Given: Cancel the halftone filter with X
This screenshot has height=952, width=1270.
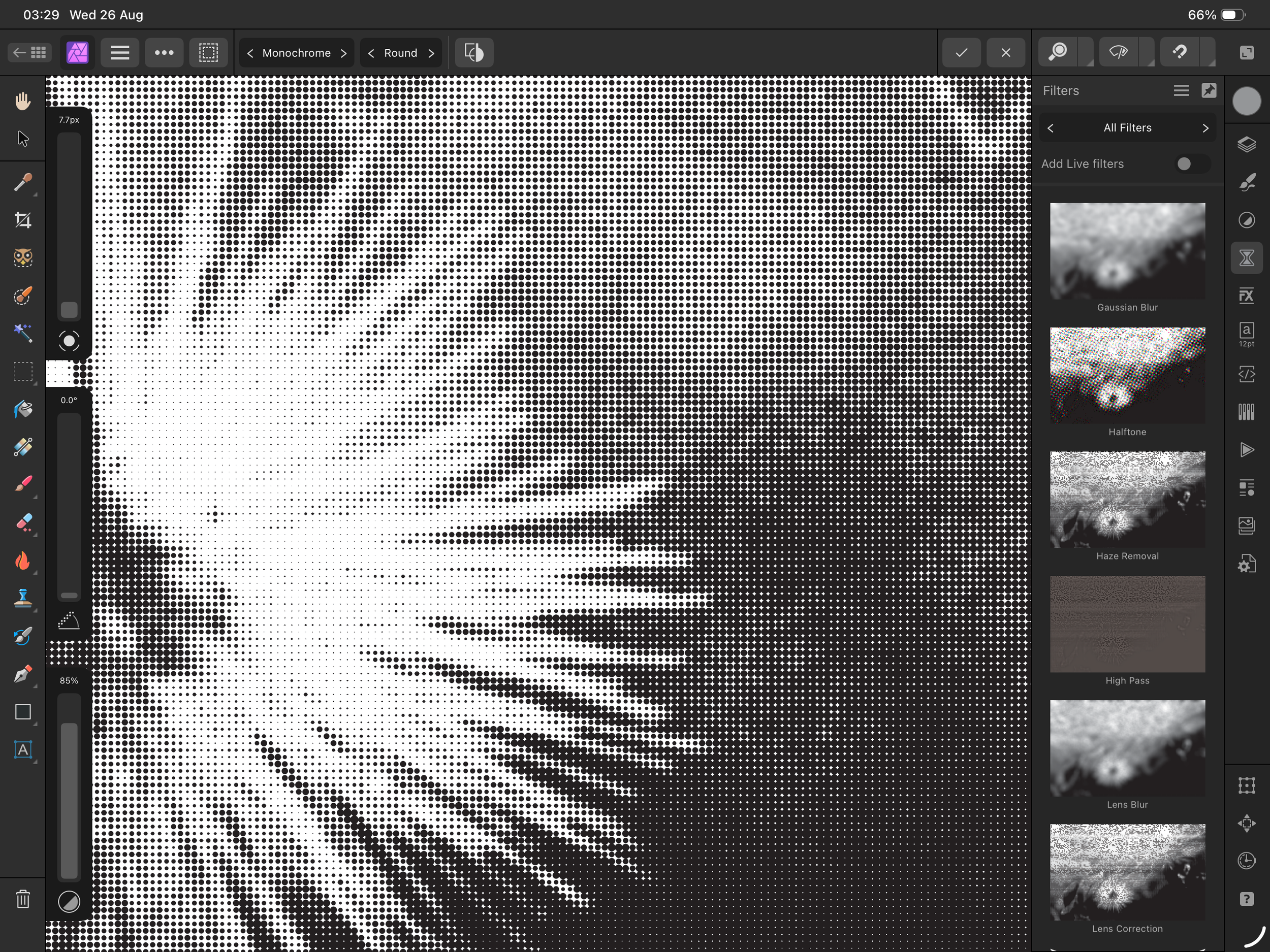Looking at the screenshot, I should pyautogui.click(x=1005, y=53).
